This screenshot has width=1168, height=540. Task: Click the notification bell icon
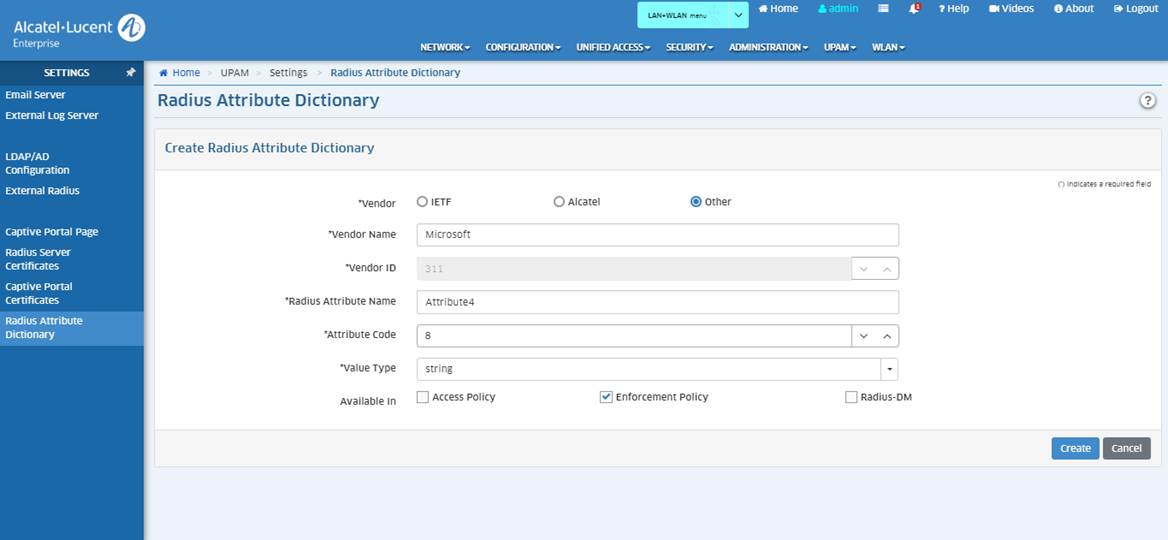point(914,8)
